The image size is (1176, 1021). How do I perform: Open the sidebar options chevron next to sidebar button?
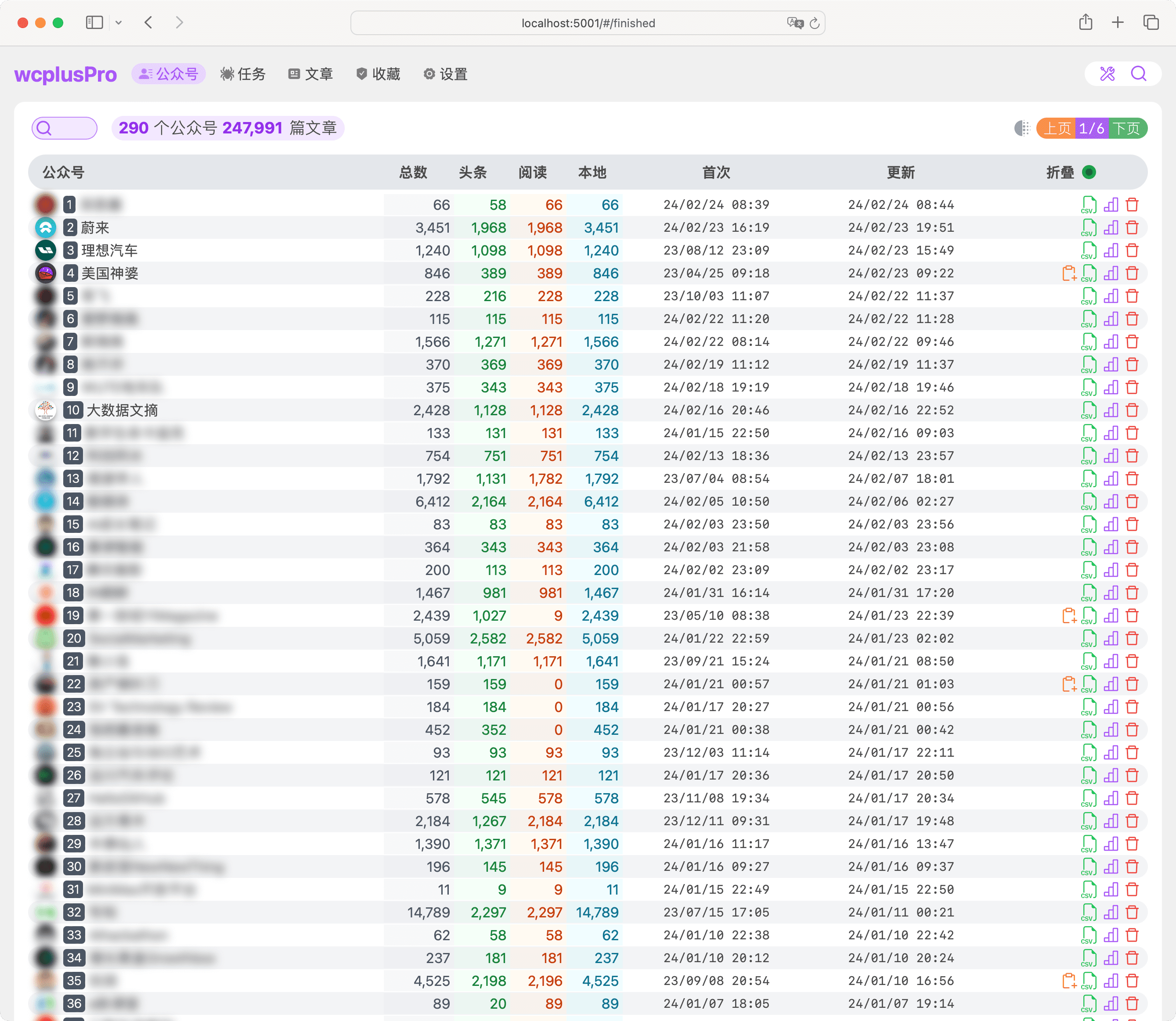[119, 22]
